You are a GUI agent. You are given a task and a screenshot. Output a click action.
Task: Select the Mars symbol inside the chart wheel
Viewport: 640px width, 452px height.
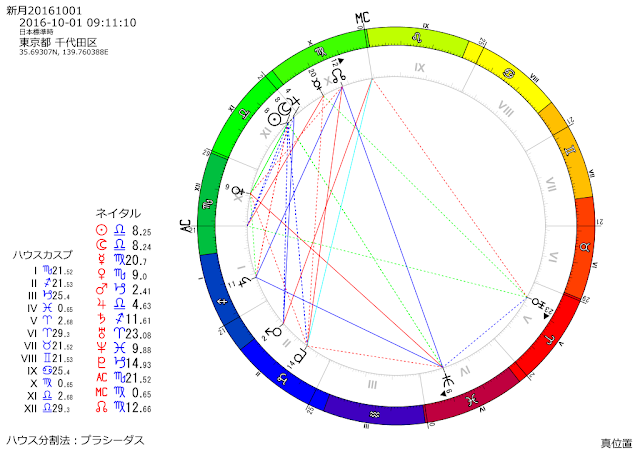275,330
